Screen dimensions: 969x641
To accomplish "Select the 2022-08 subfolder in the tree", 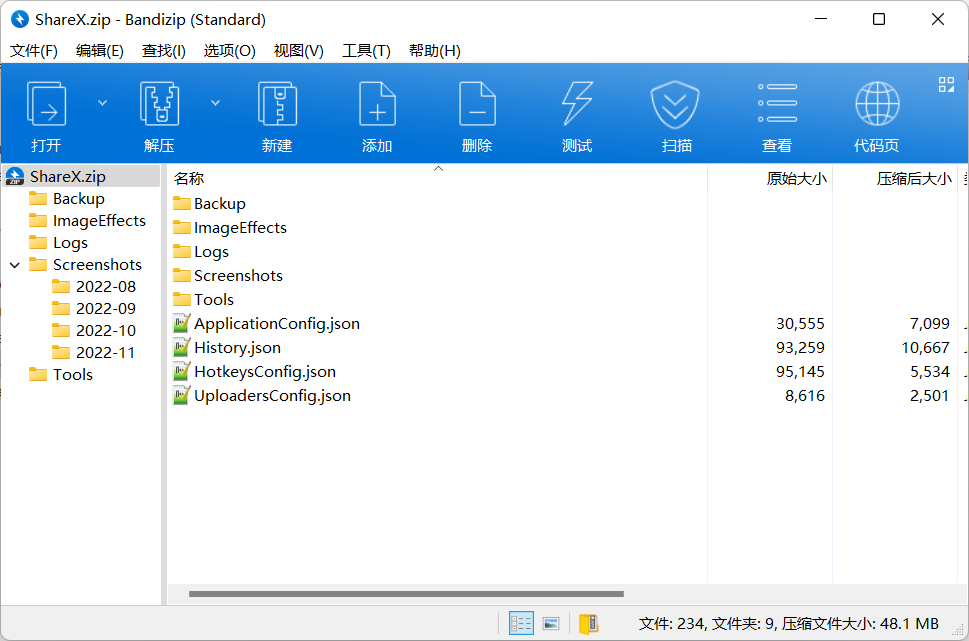I will tap(106, 287).
